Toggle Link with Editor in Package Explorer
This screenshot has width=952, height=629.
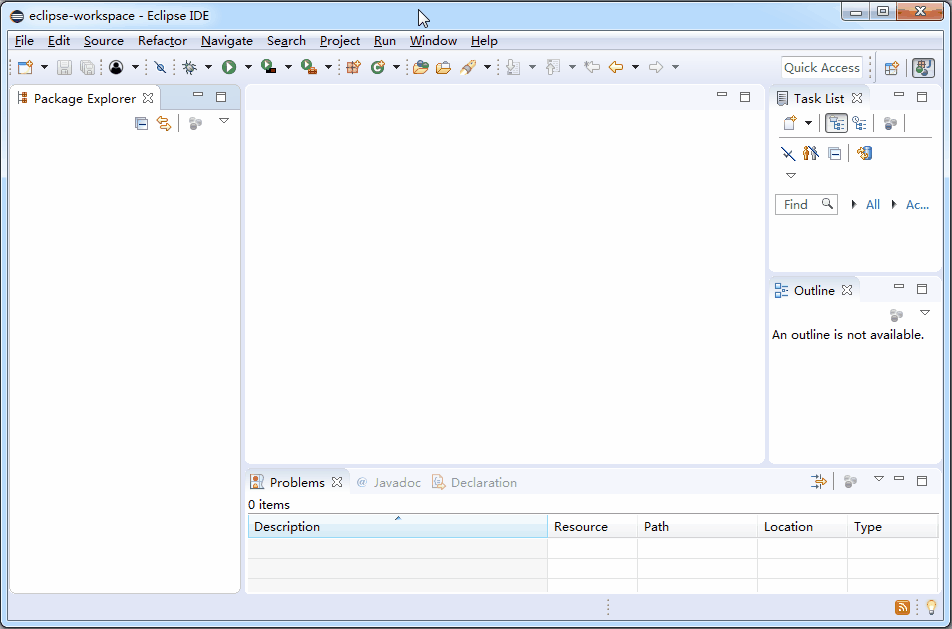click(164, 124)
